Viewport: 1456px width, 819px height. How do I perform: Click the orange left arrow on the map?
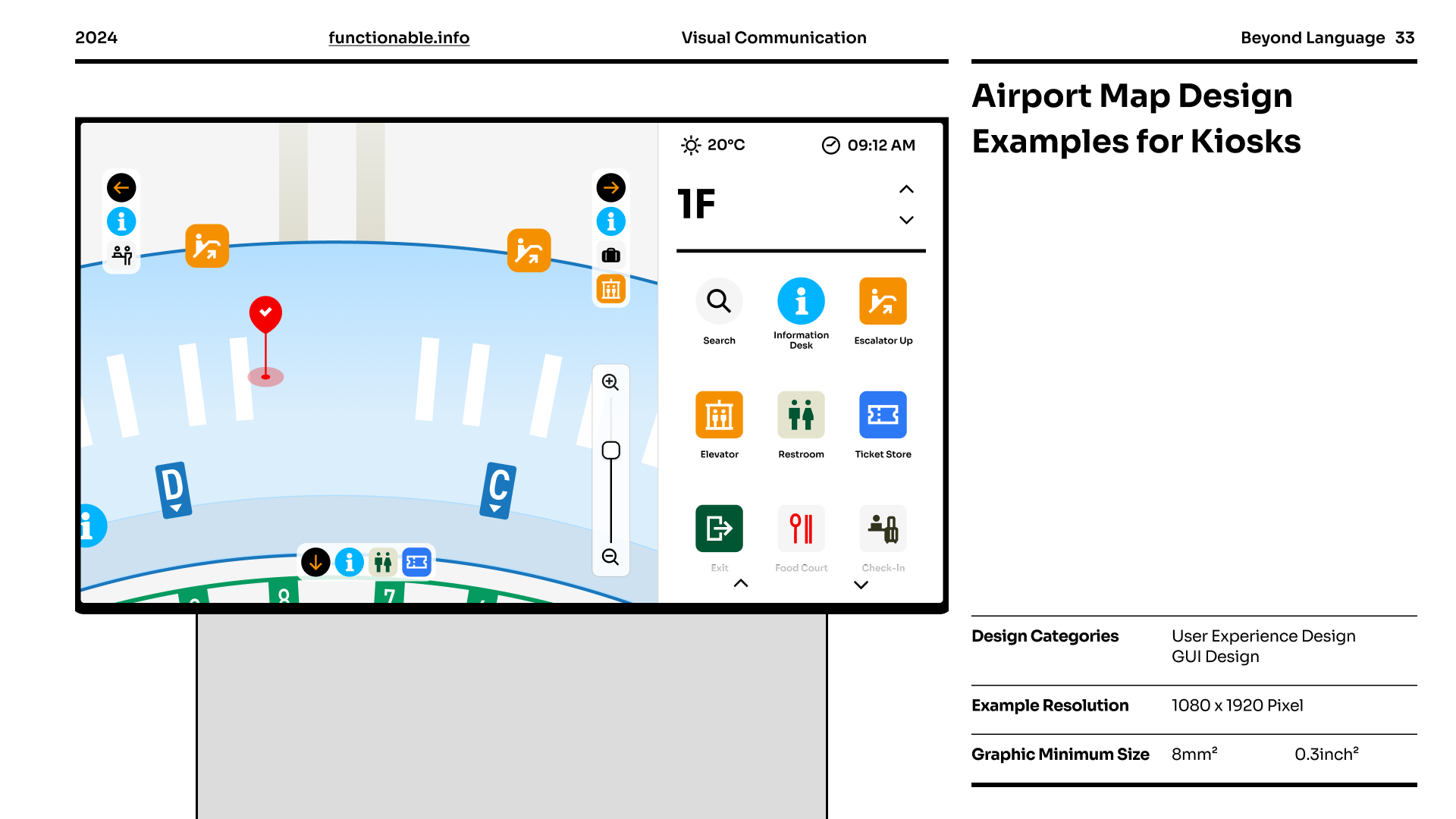tap(121, 188)
